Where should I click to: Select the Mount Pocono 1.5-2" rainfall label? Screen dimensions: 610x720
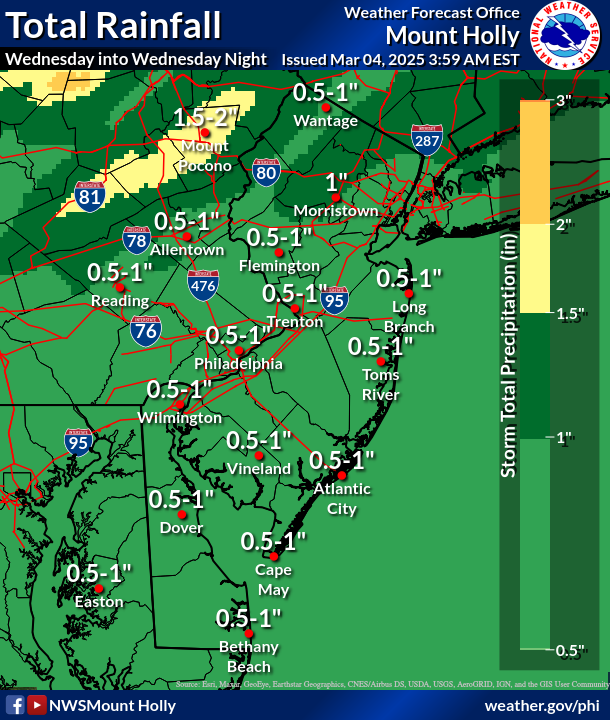tap(206, 116)
